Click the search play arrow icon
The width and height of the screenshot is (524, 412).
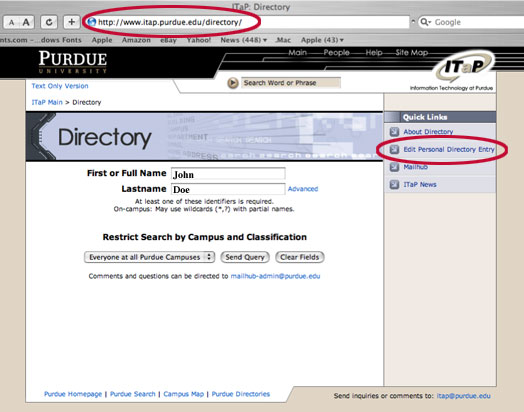233,83
